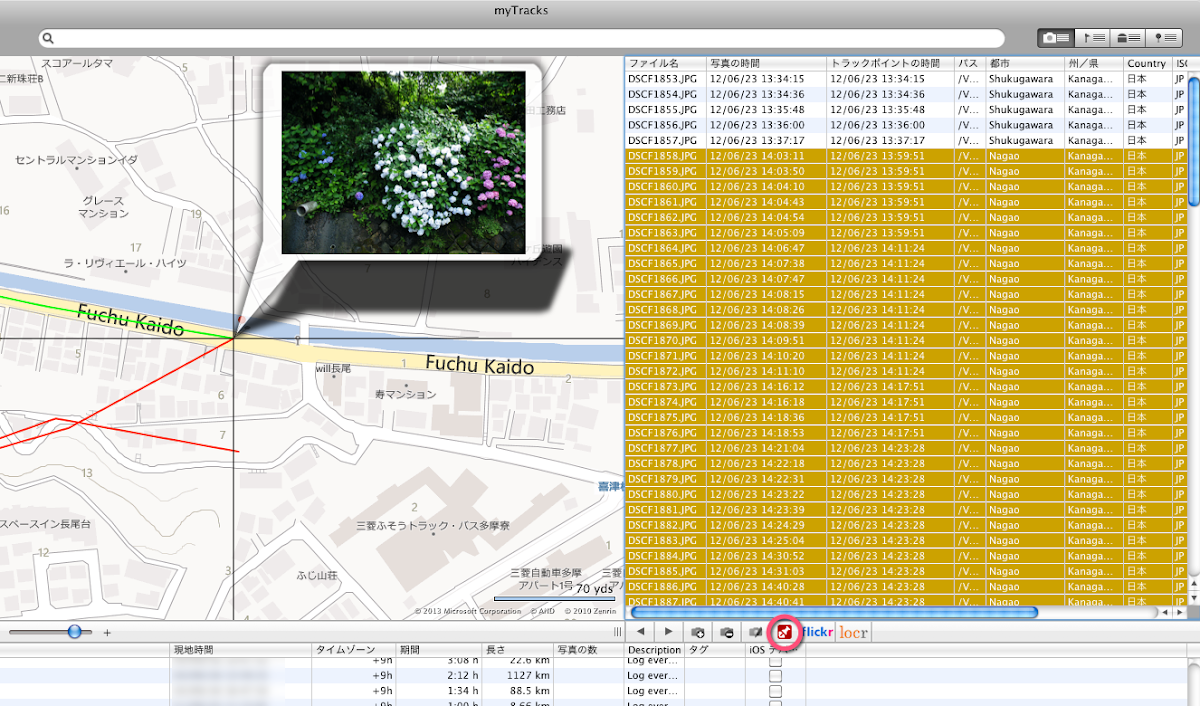Image resolution: width=1200 pixels, height=706 pixels.
Task: Switch to the pin locations list view
Action: tap(1165, 37)
